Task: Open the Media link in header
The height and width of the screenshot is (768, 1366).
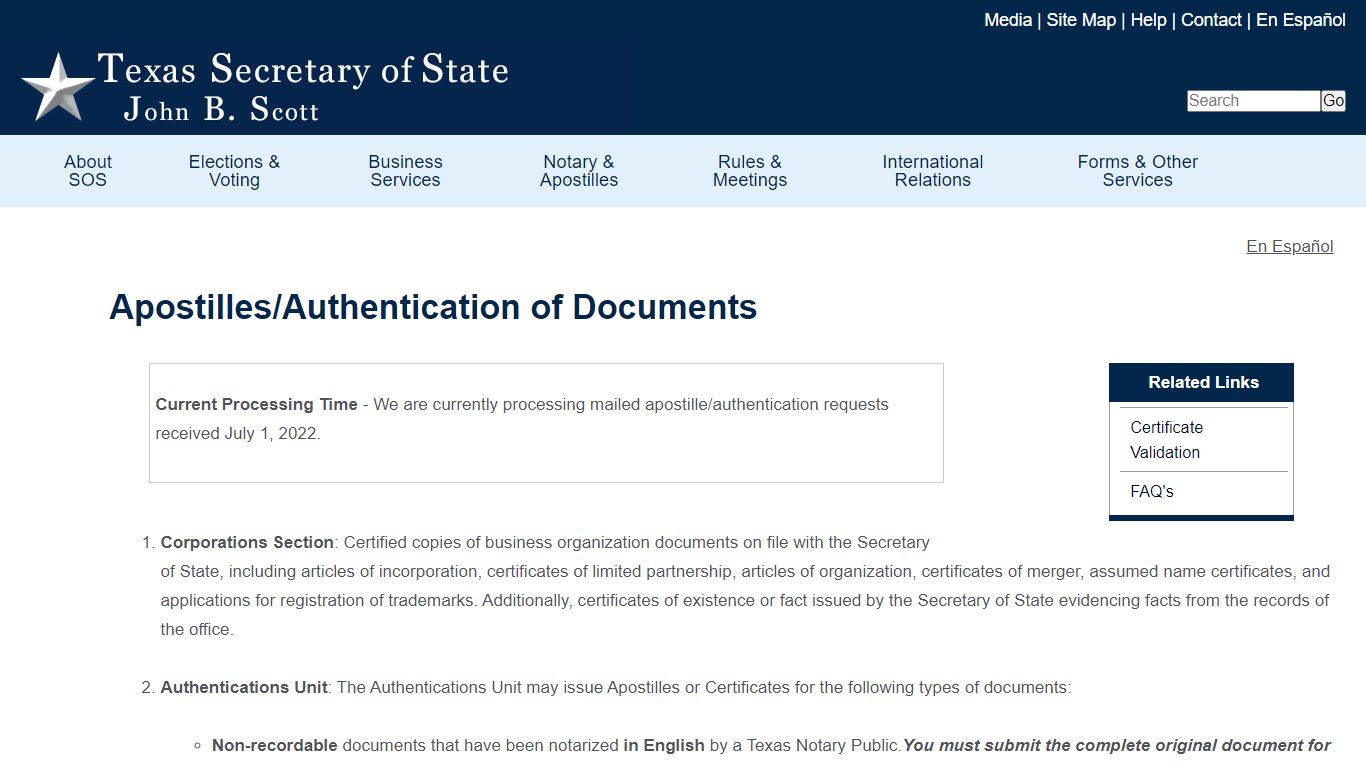Action: pyautogui.click(x=1008, y=20)
